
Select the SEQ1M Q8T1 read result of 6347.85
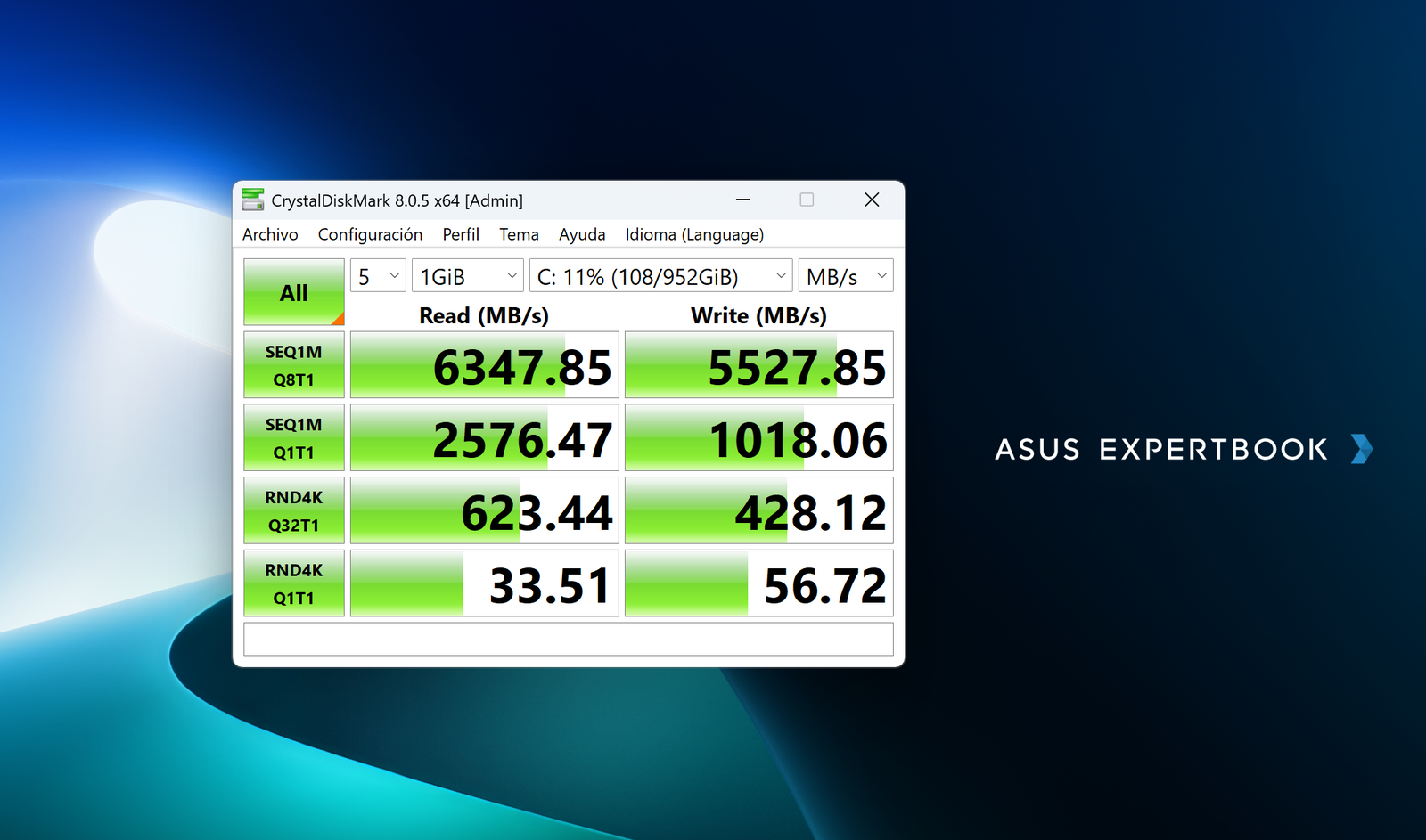(x=484, y=364)
